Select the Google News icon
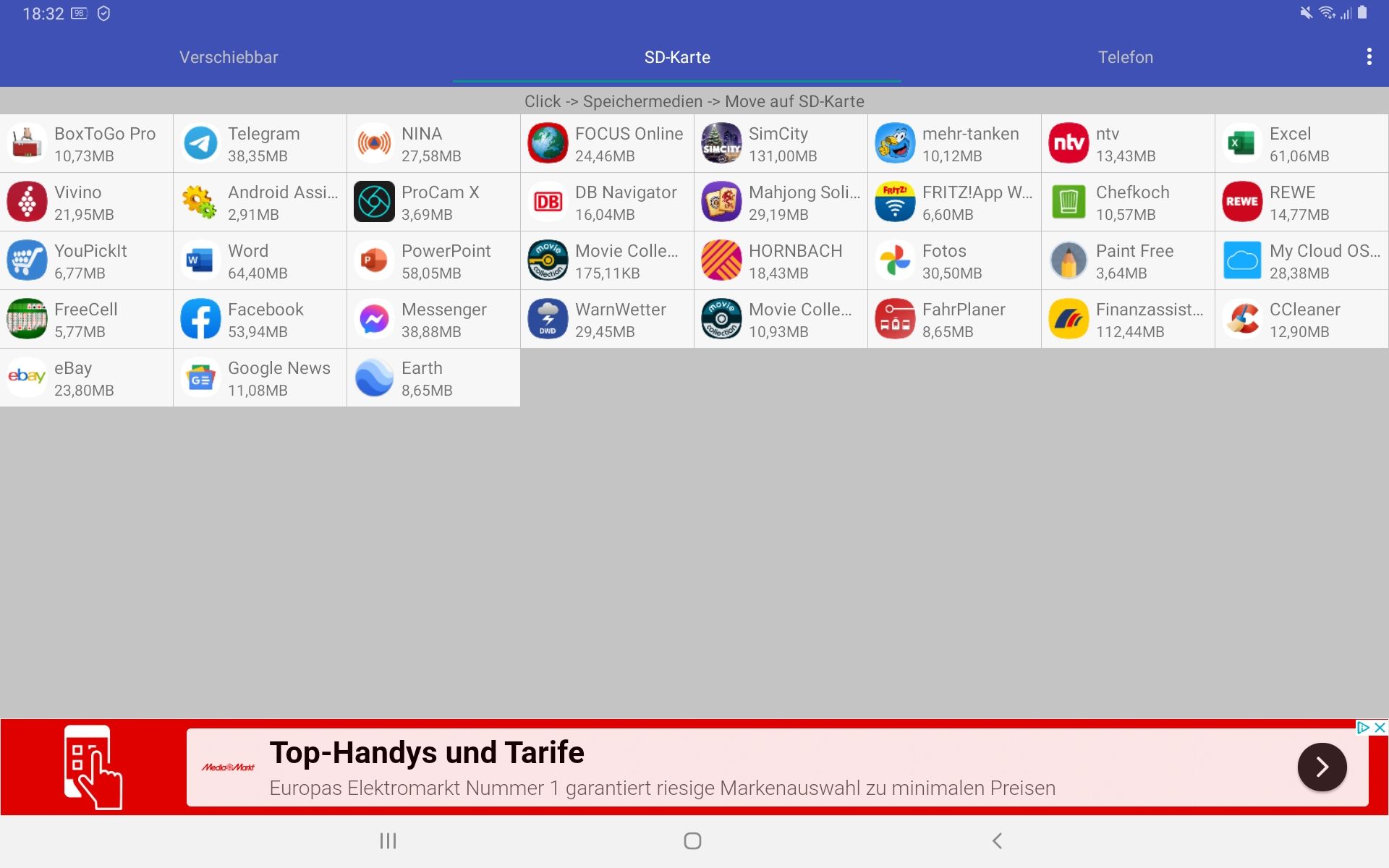The image size is (1389, 868). pos(200,378)
